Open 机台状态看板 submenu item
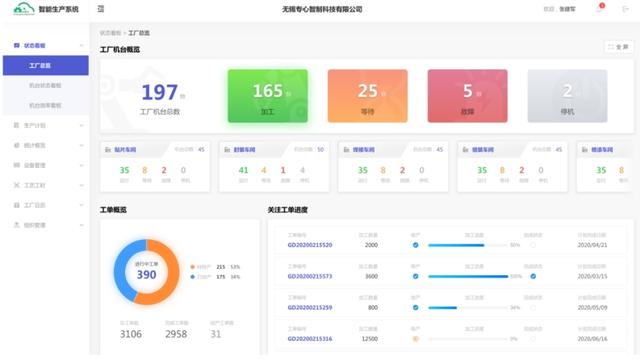Image resolution: width=640 pixels, height=360 pixels. point(45,85)
